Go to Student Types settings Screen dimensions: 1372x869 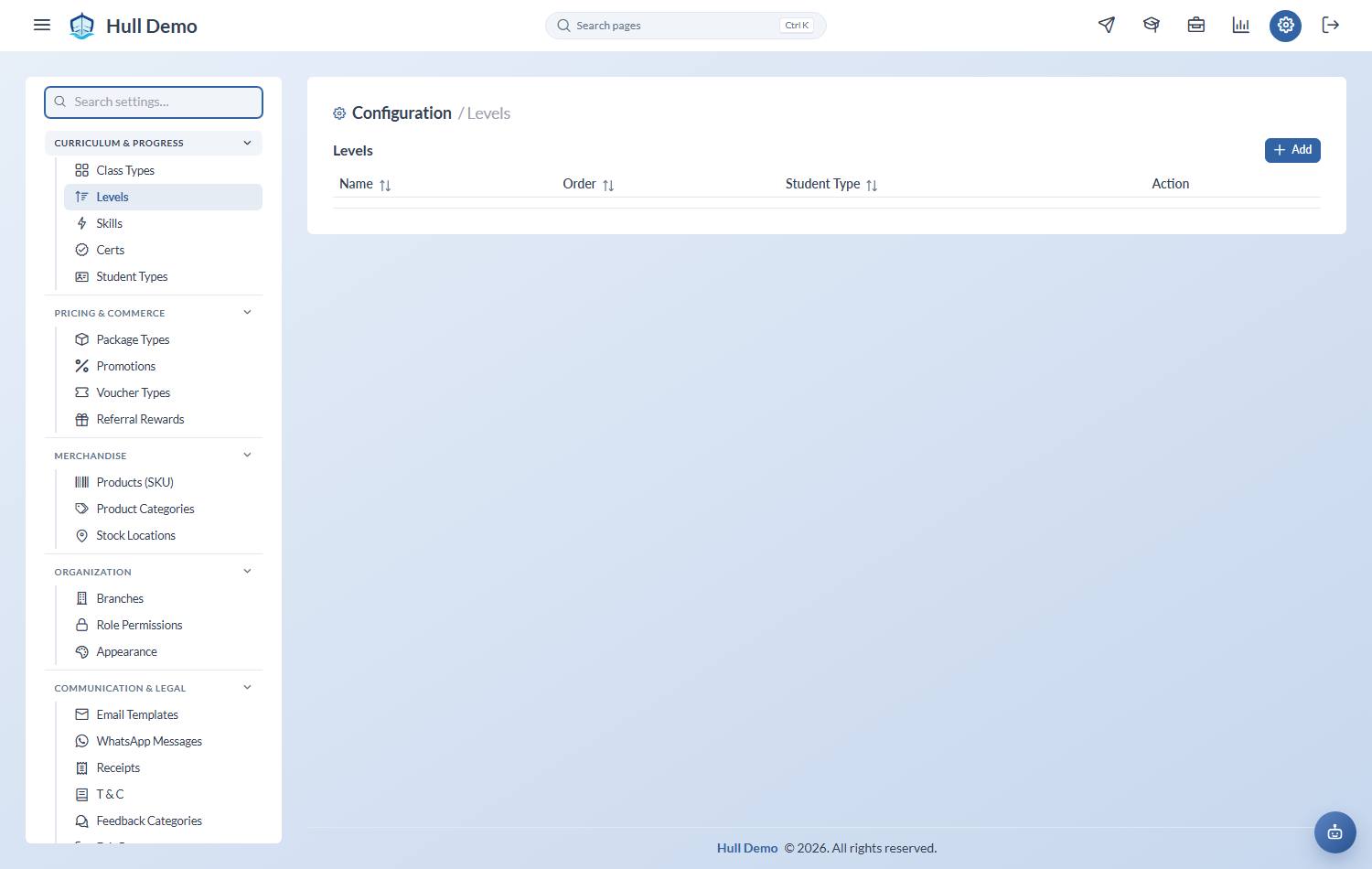point(163,276)
